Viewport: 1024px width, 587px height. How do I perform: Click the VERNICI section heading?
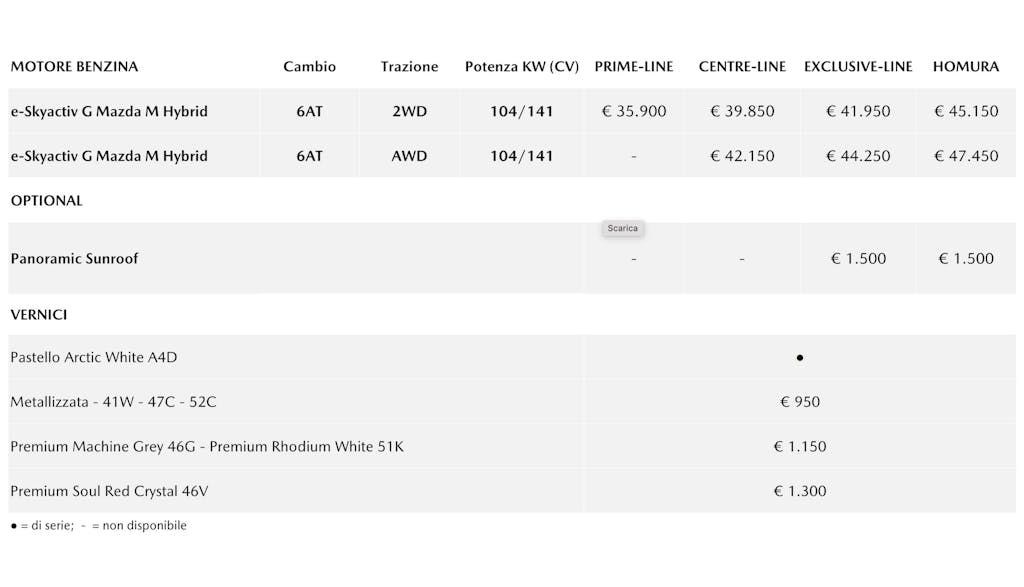[x=39, y=314]
